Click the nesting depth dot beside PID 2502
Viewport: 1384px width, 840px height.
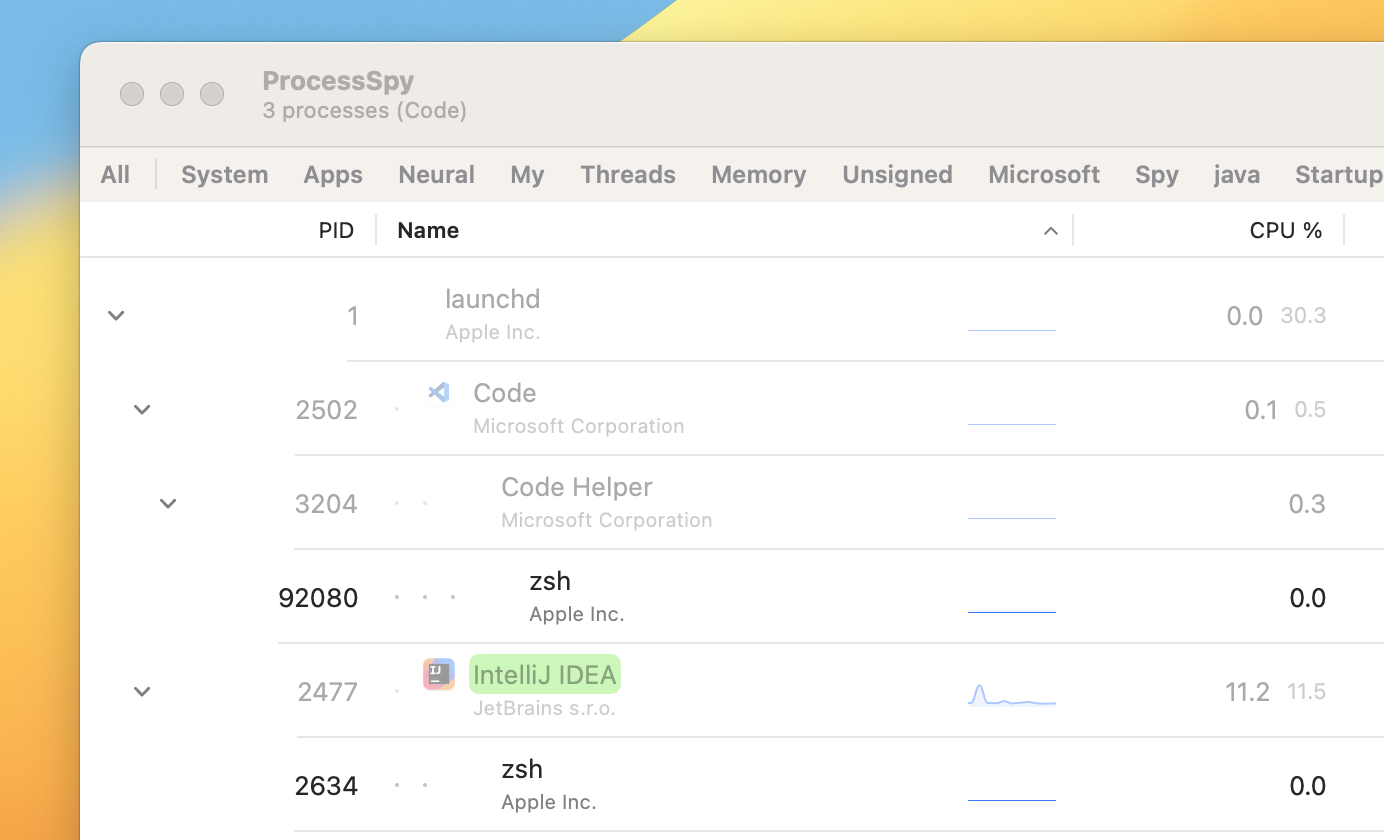(397, 410)
